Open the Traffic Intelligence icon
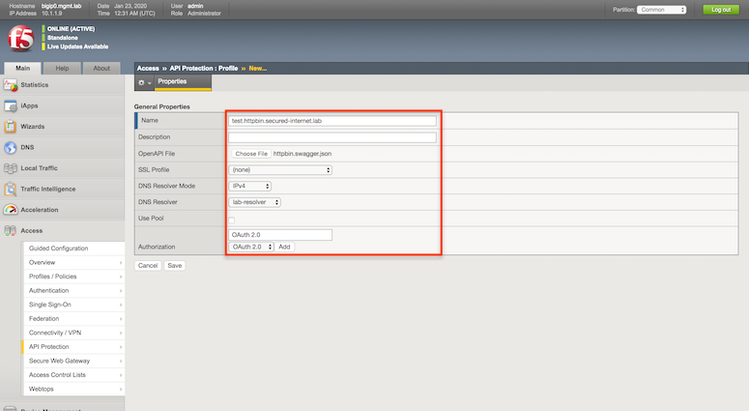Screen dimensions: 749x411 tap(11, 189)
